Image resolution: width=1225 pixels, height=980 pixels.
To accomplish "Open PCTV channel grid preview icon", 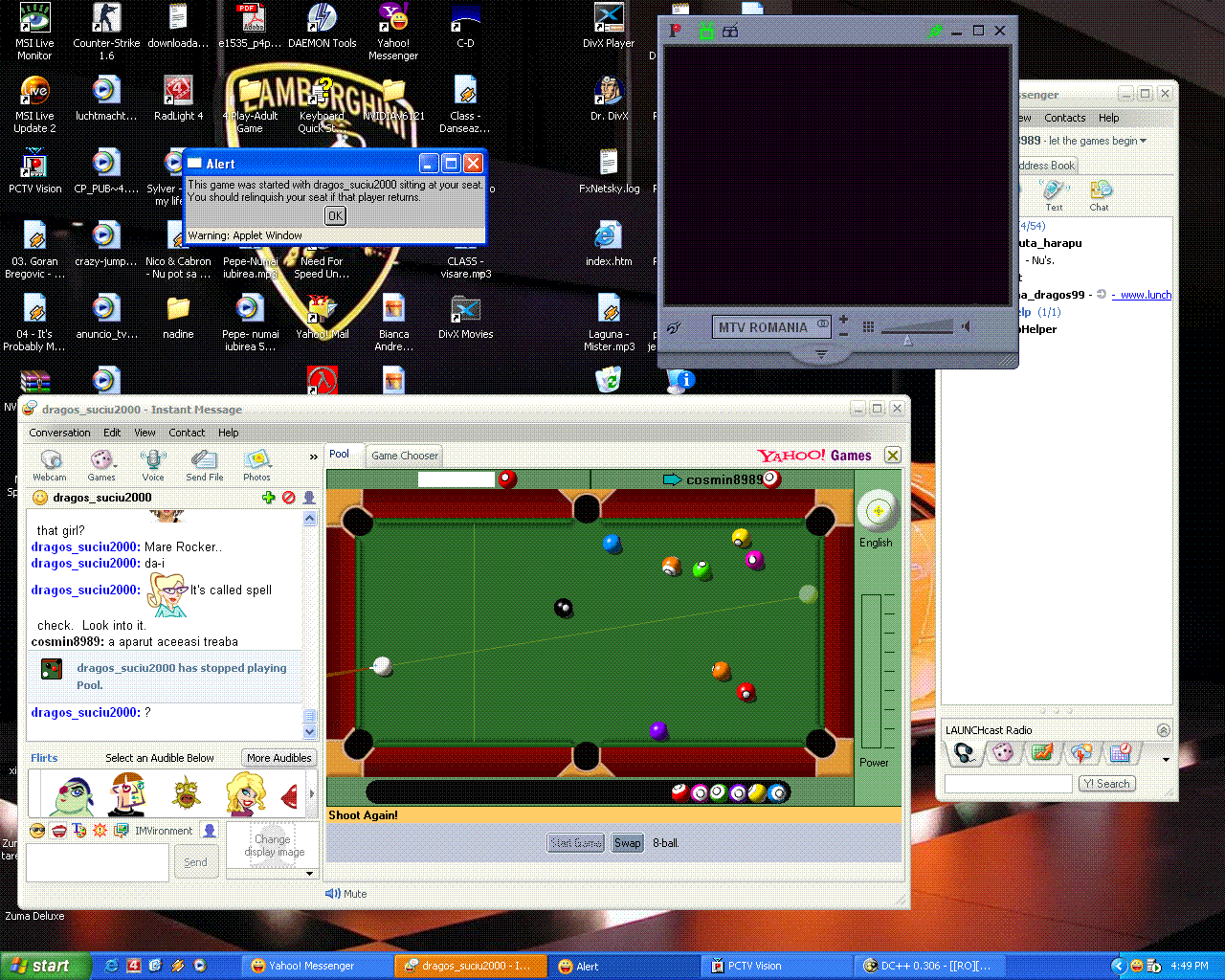I will click(x=868, y=327).
